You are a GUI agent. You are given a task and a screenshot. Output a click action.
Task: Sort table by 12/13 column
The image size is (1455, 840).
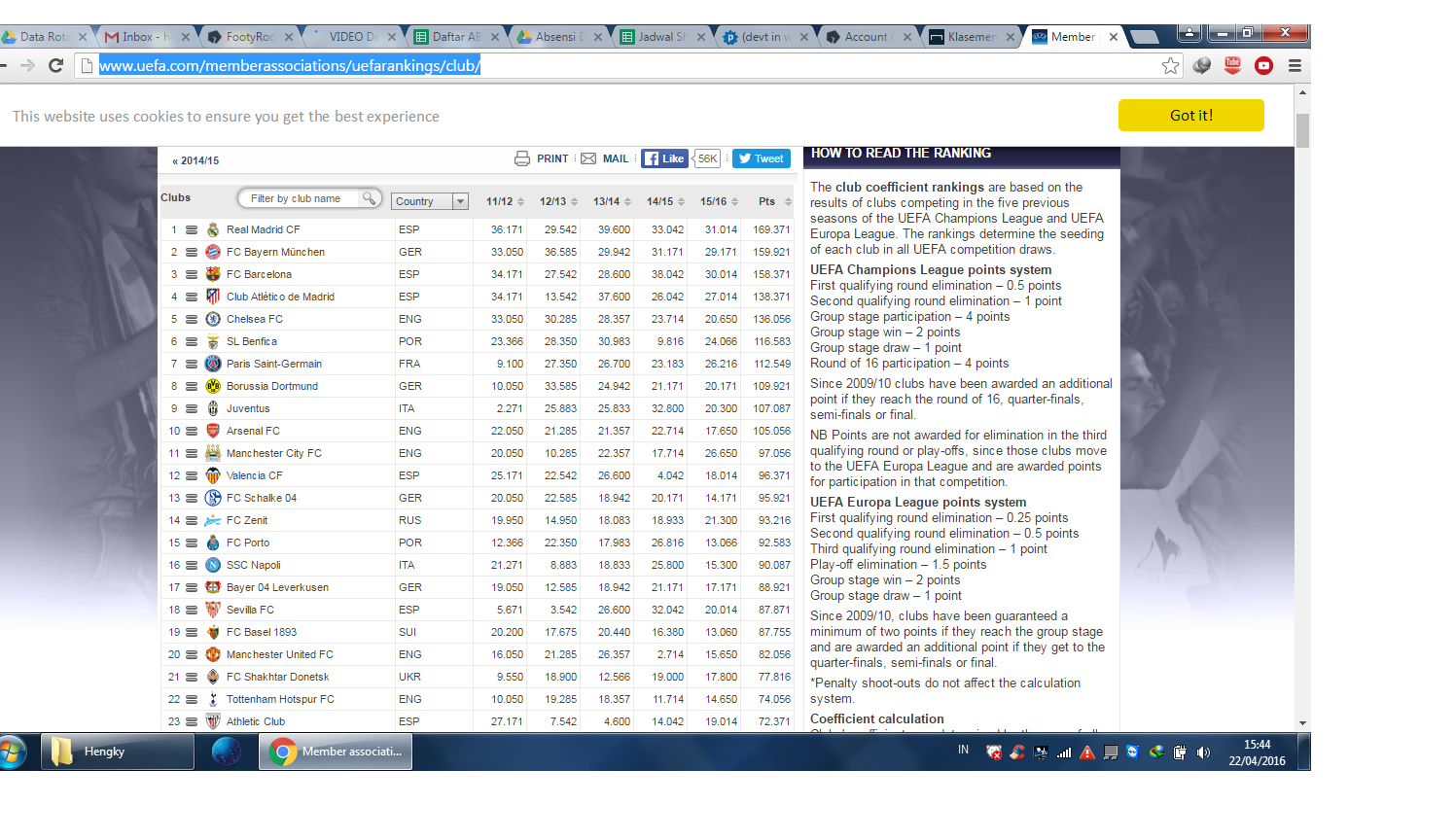pos(558,201)
